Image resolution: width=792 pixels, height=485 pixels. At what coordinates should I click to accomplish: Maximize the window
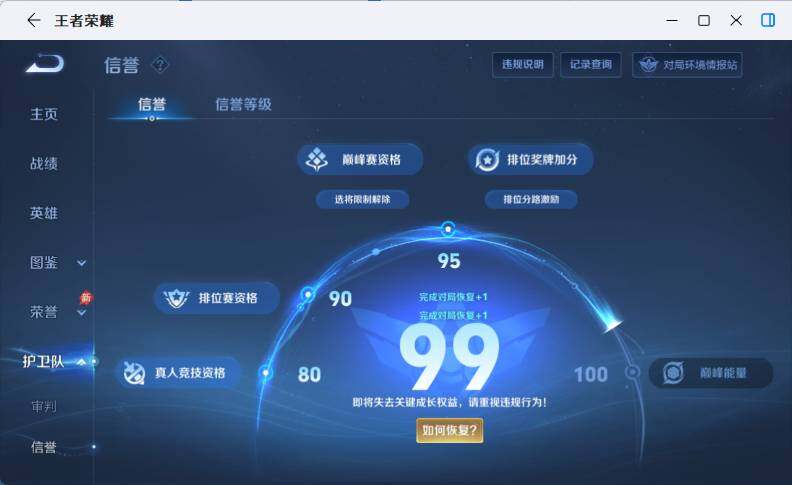[x=704, y=20]
